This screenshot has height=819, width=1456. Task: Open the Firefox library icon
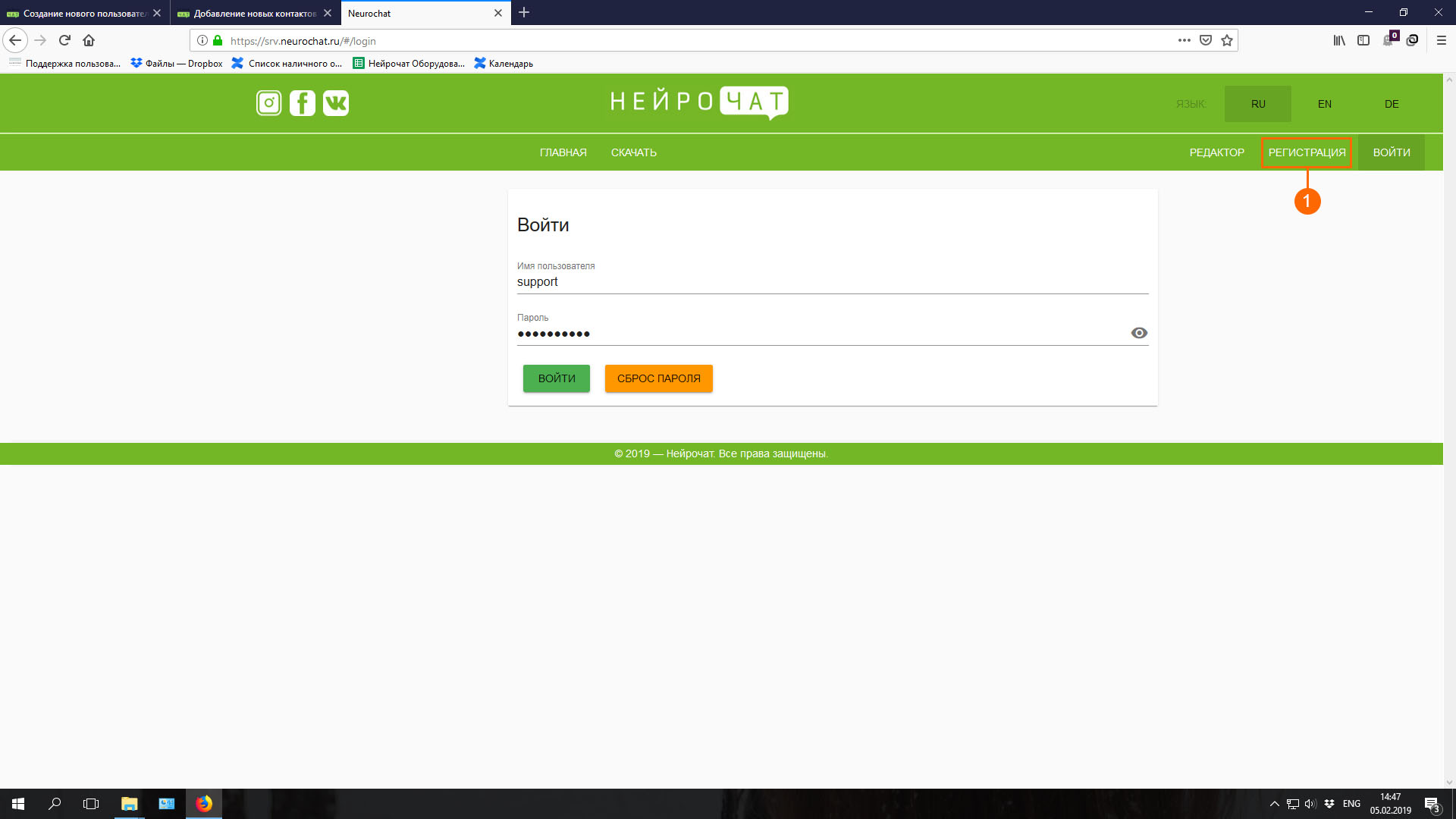[x=1339, y=40]
